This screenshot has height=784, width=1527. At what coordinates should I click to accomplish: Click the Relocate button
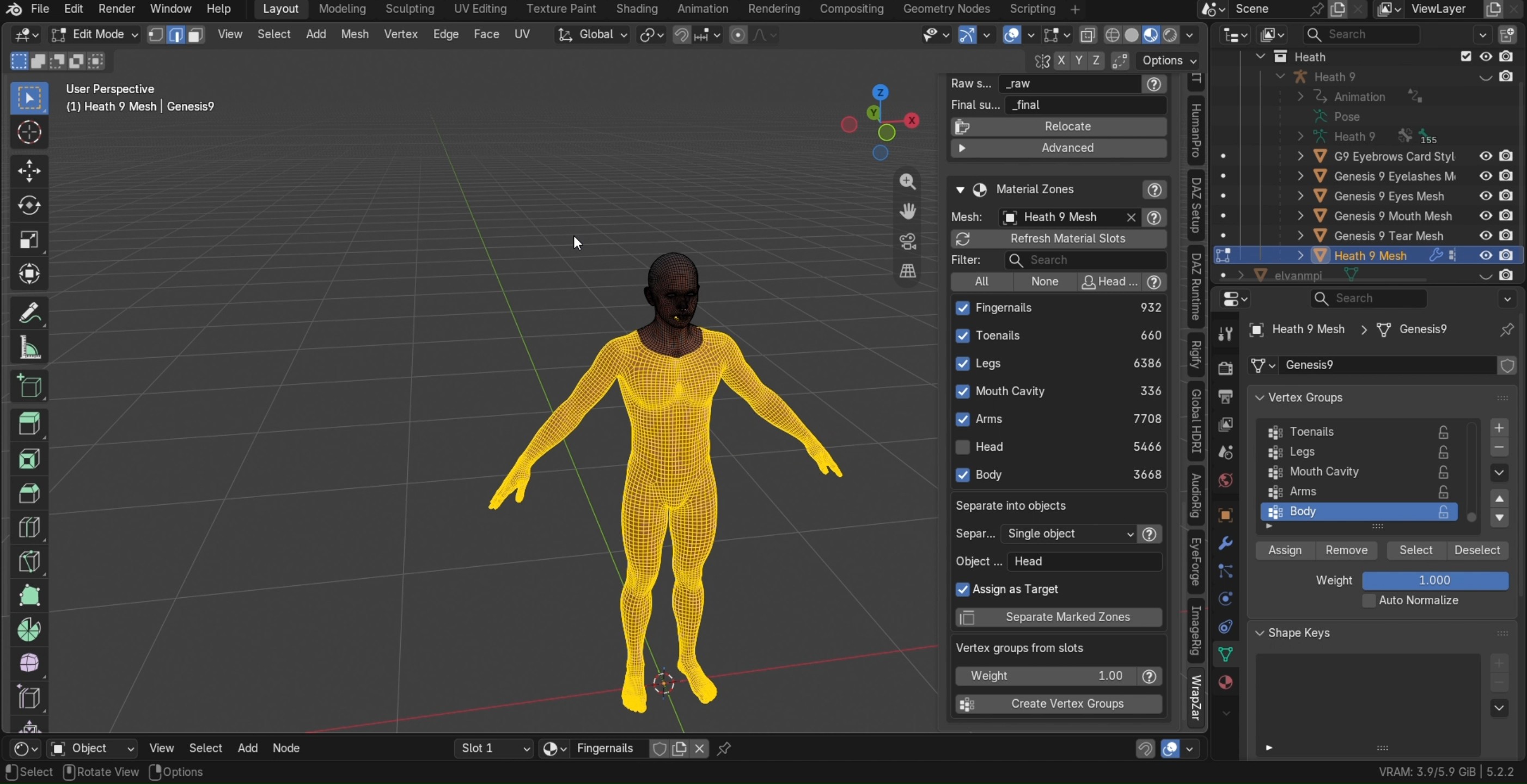[1058, 127]
